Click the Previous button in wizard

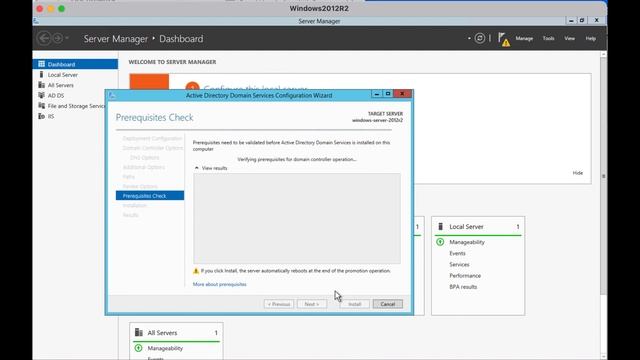279,304
